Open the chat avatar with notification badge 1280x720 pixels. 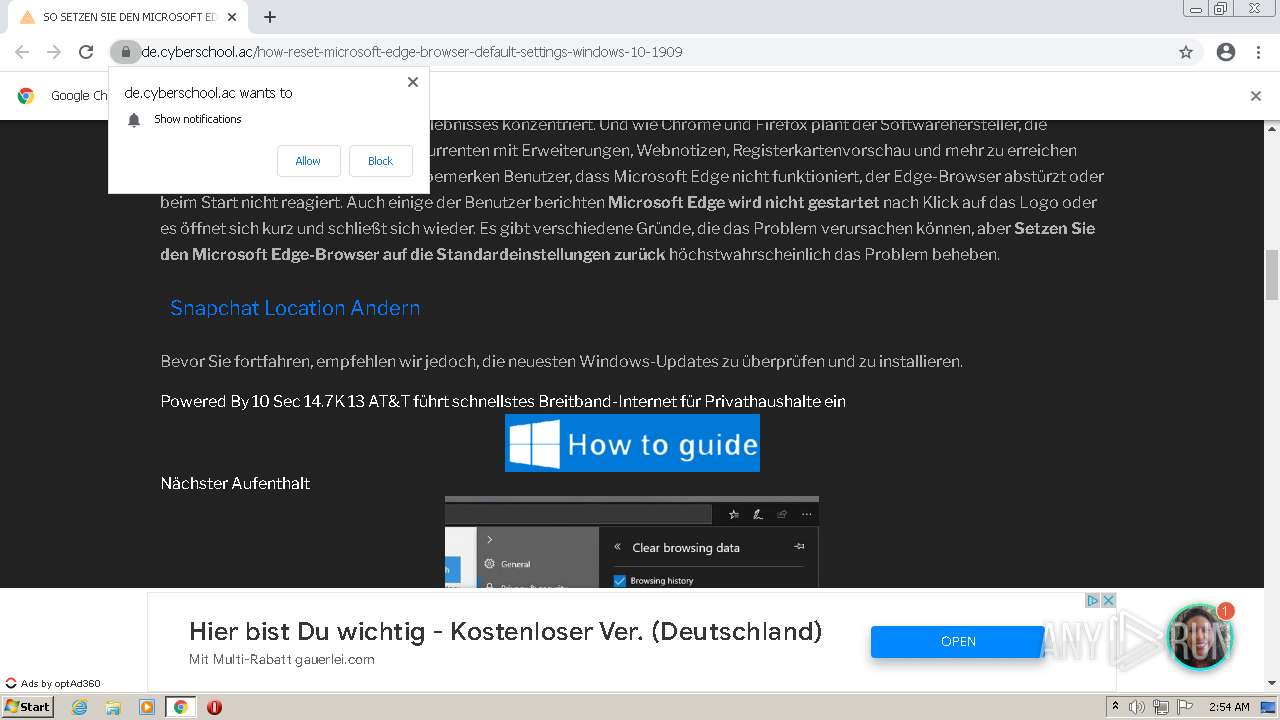click(x=1199, y=637)
